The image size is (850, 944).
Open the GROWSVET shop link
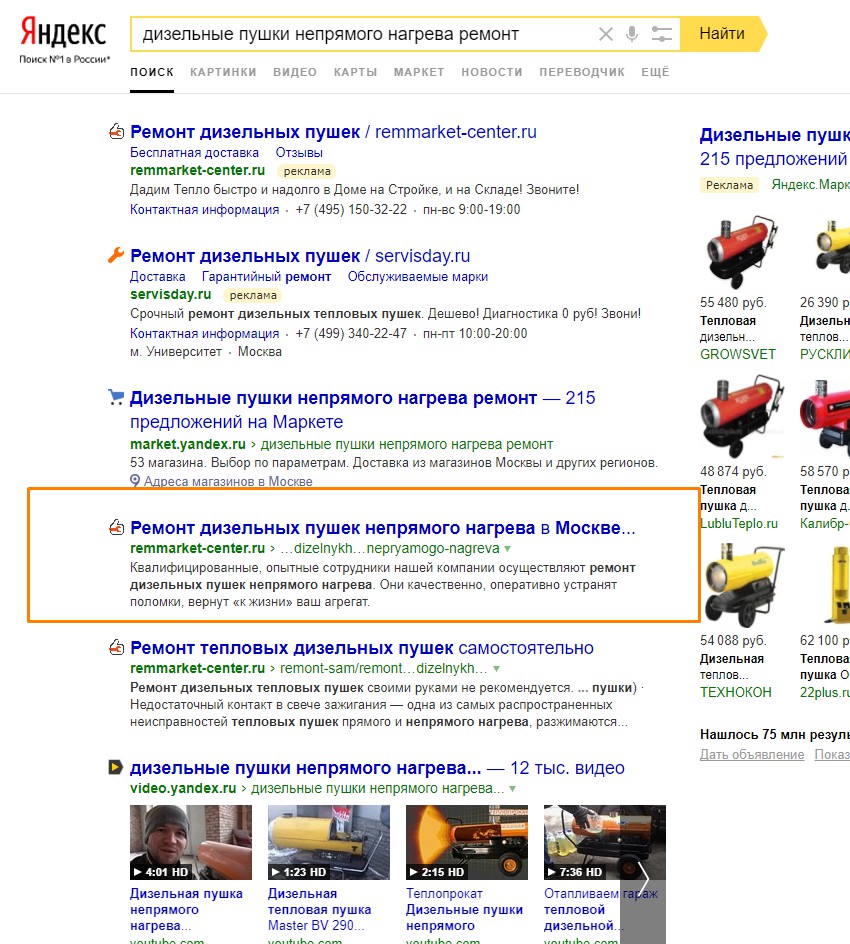pyautogui.click(x=737, y=355)
